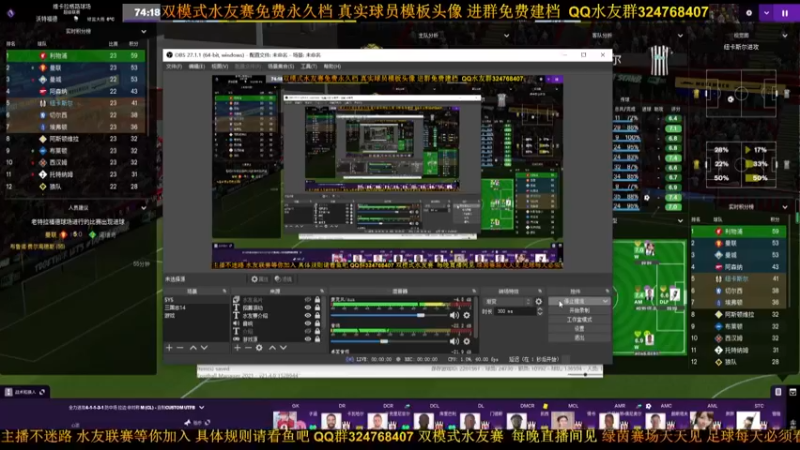
Task: Pop out the Scenes dock with its header icon
Action: 224,291
